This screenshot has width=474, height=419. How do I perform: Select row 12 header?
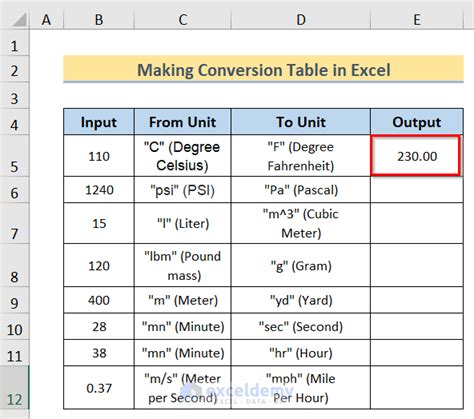(14, 388)
